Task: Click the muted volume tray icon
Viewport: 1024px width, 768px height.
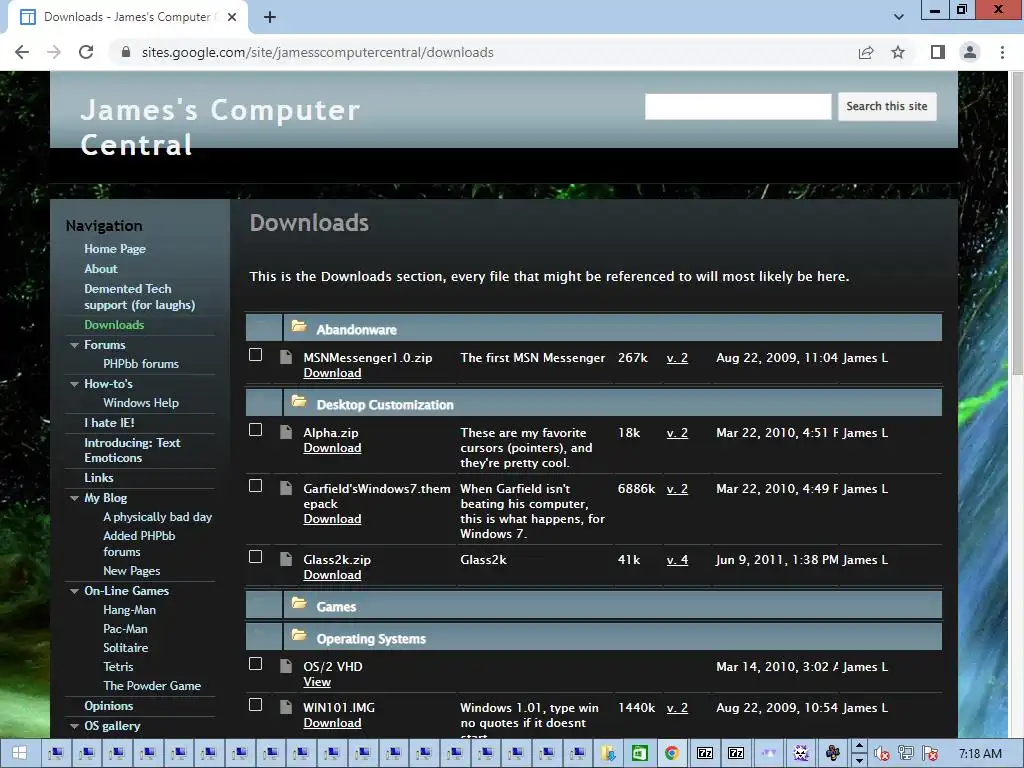Action: click(x=881, y=754)
